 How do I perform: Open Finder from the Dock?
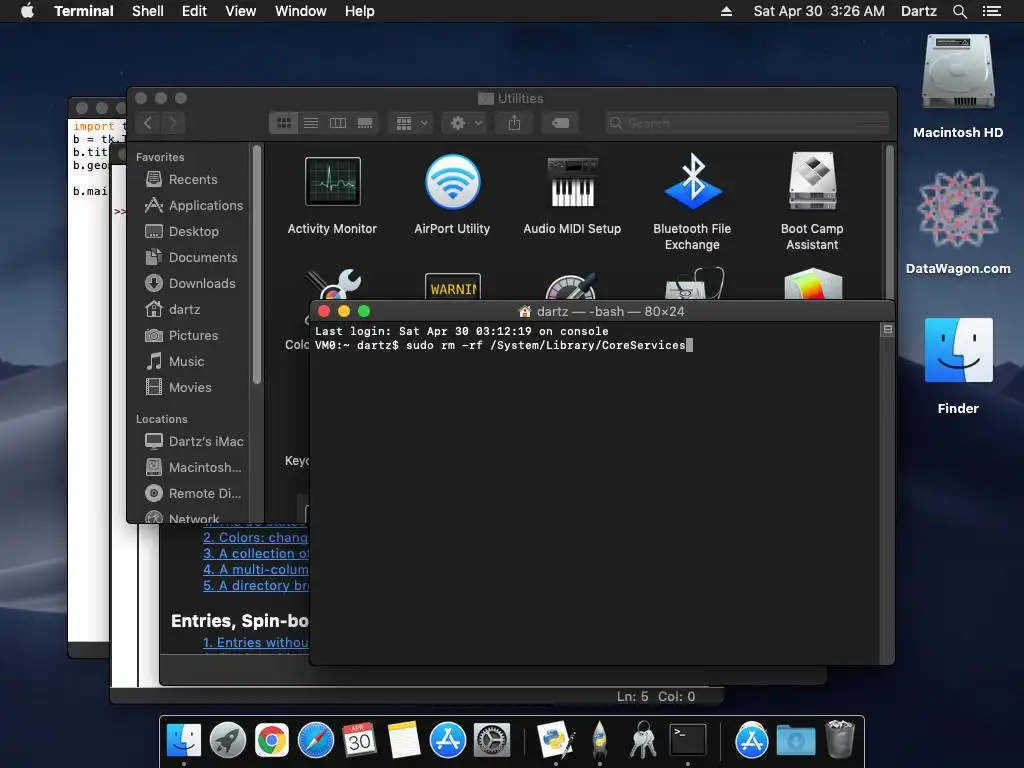click(184, 740)
